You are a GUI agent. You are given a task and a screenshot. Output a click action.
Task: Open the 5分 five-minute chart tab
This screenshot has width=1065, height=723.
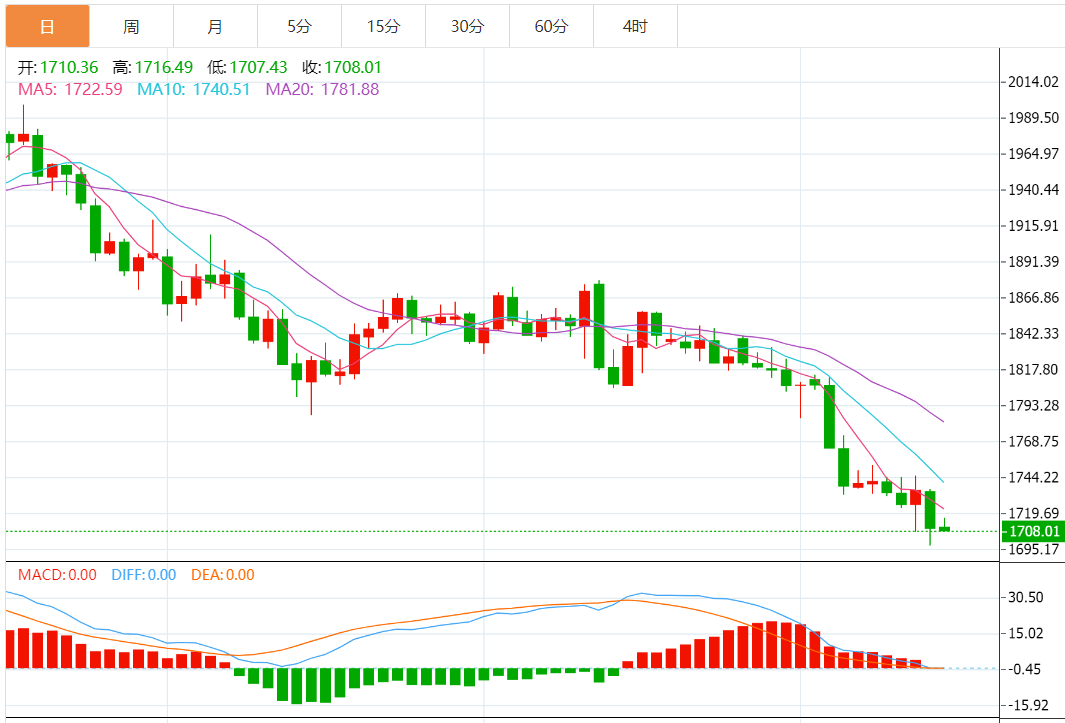tap(300, 27)
